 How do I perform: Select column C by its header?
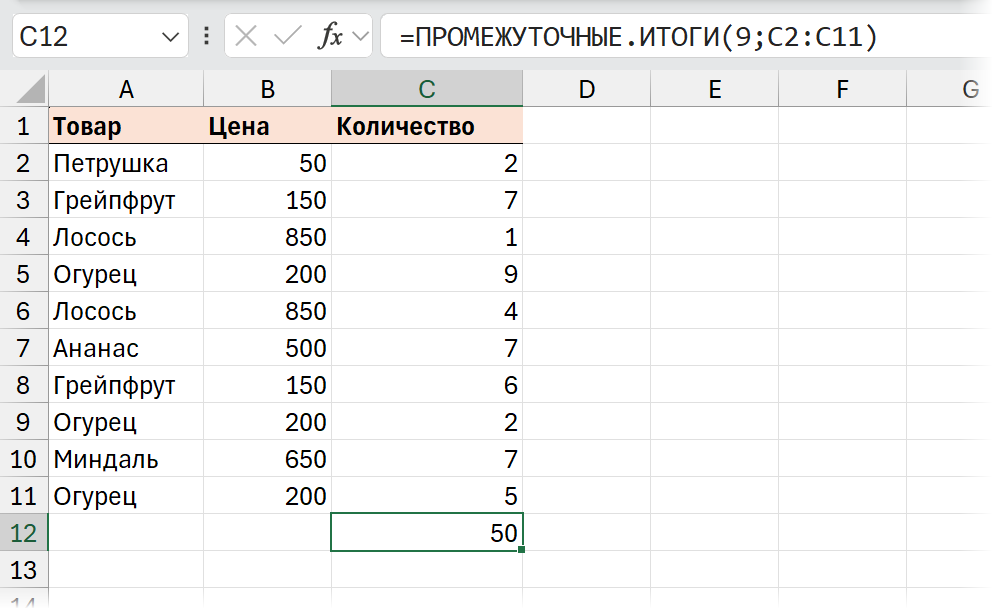427,90
